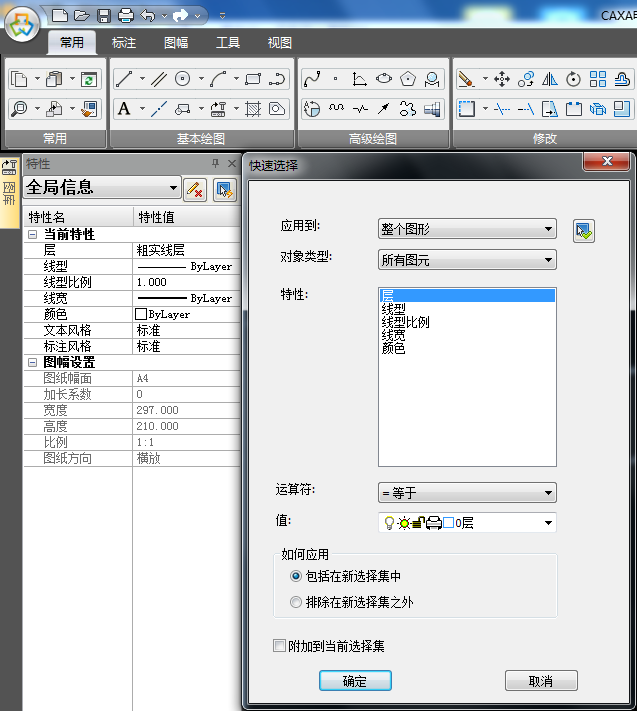Click the pick objects icon beside 应用到
This screenshot has height=711, width=637.
coord(583,231)
